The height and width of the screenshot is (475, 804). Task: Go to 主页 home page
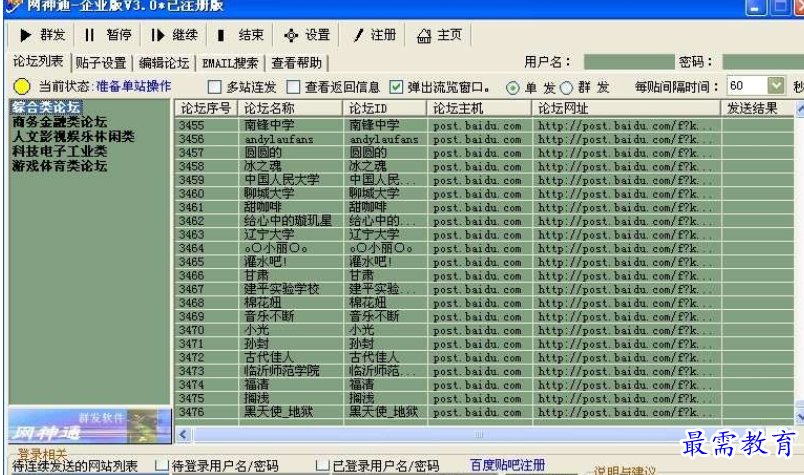point(439,35)
